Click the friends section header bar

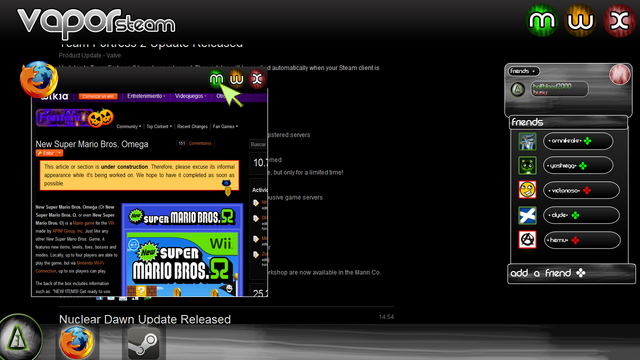coord(568,122)
